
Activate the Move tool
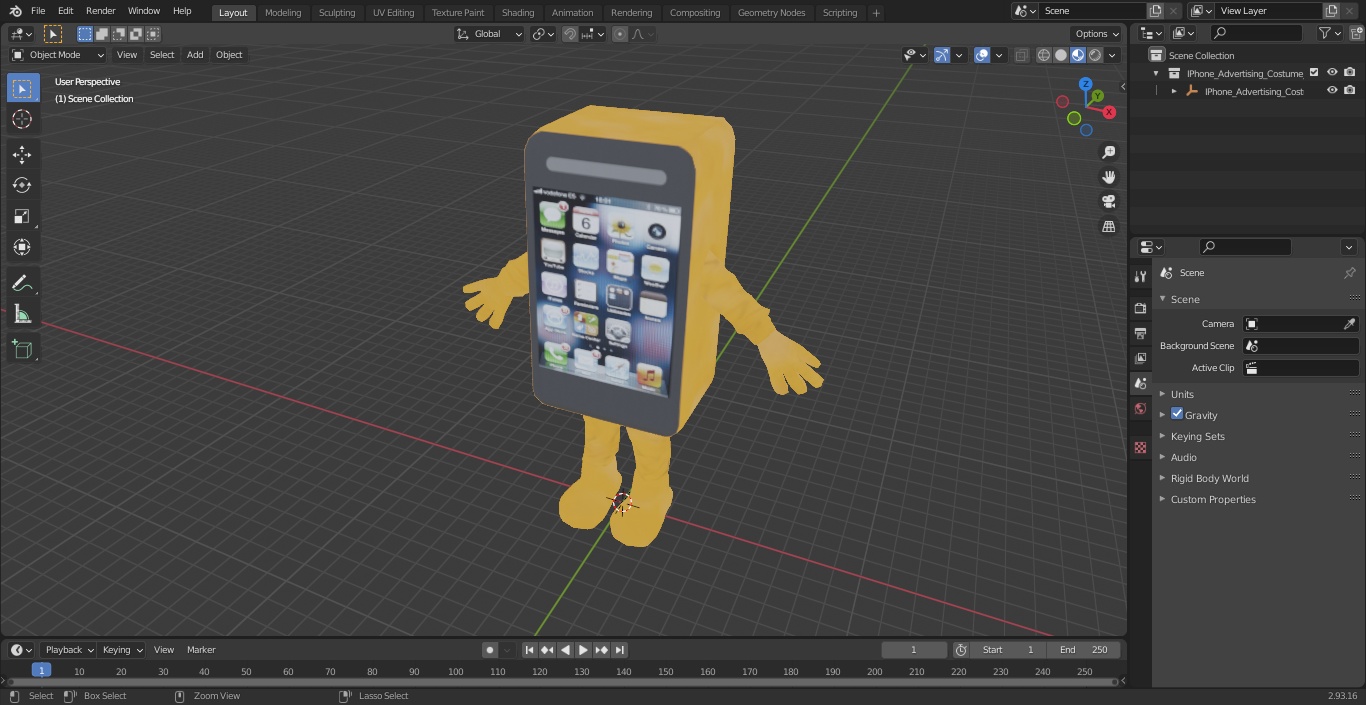22,155
